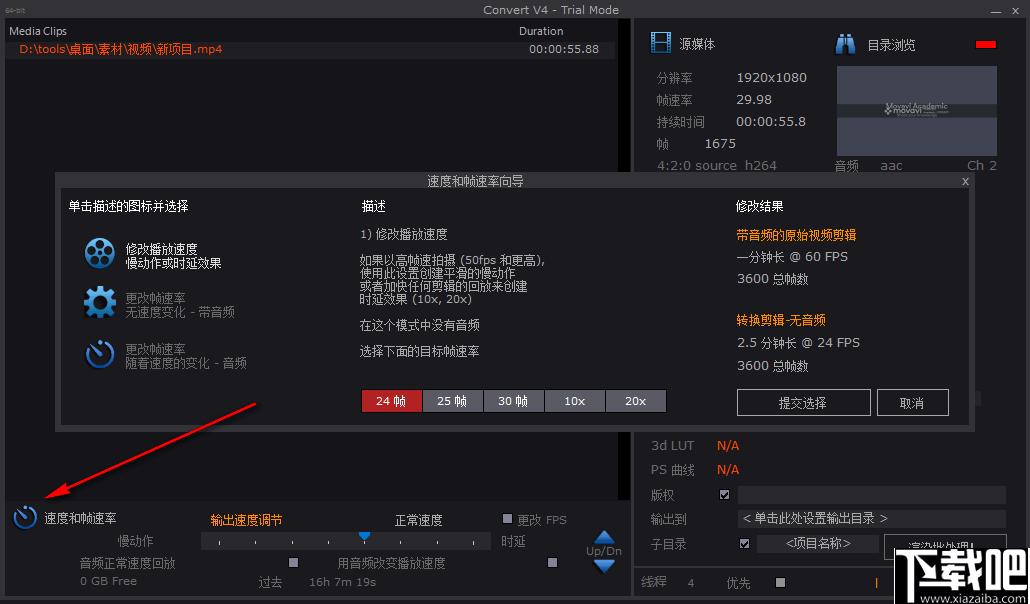Select the 25 帧 target frame rate
The image size is (1030, 604).
[x=453, y=401]
